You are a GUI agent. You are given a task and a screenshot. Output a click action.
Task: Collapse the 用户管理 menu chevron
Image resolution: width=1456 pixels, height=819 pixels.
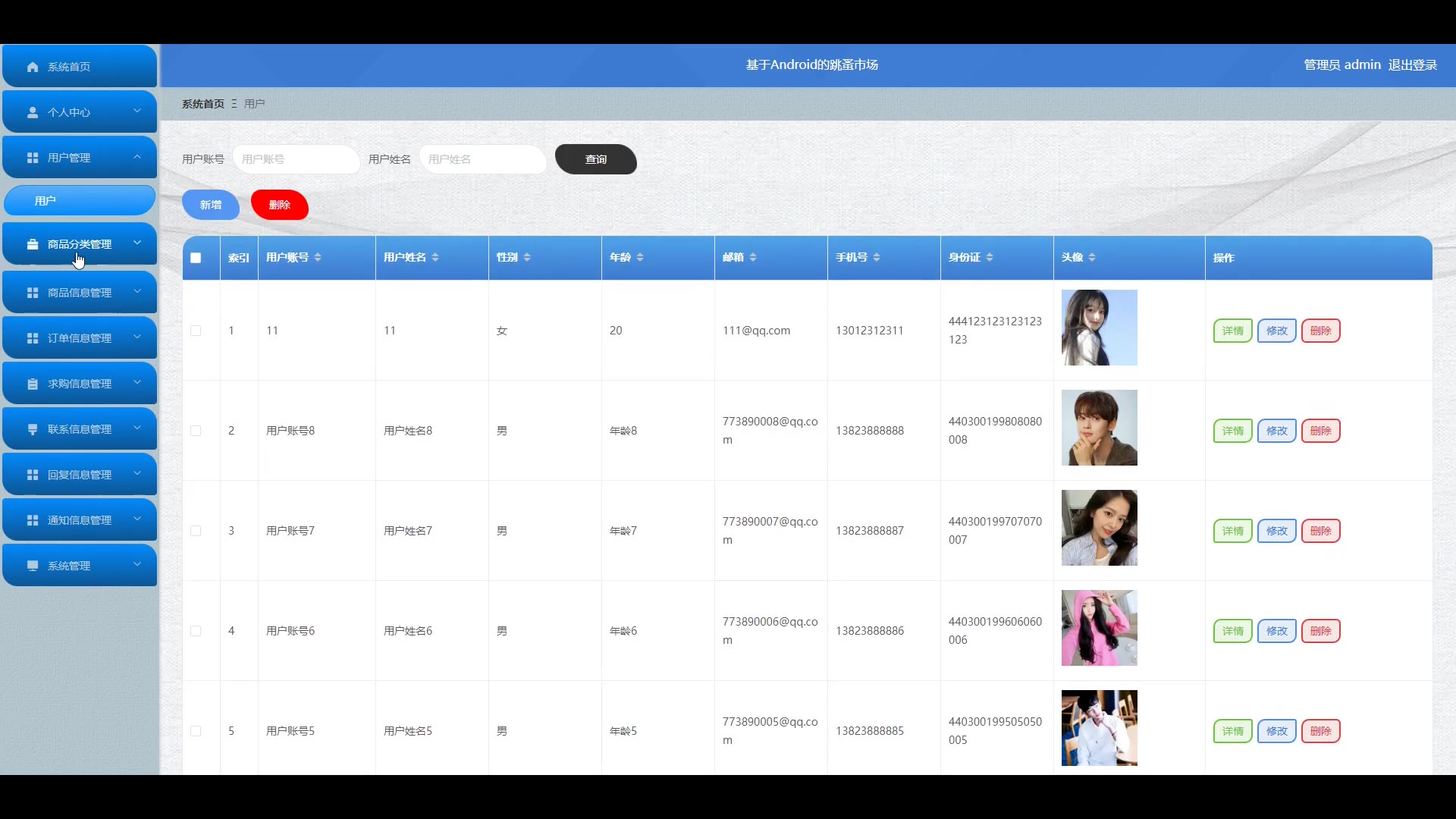tap(137, 157)
